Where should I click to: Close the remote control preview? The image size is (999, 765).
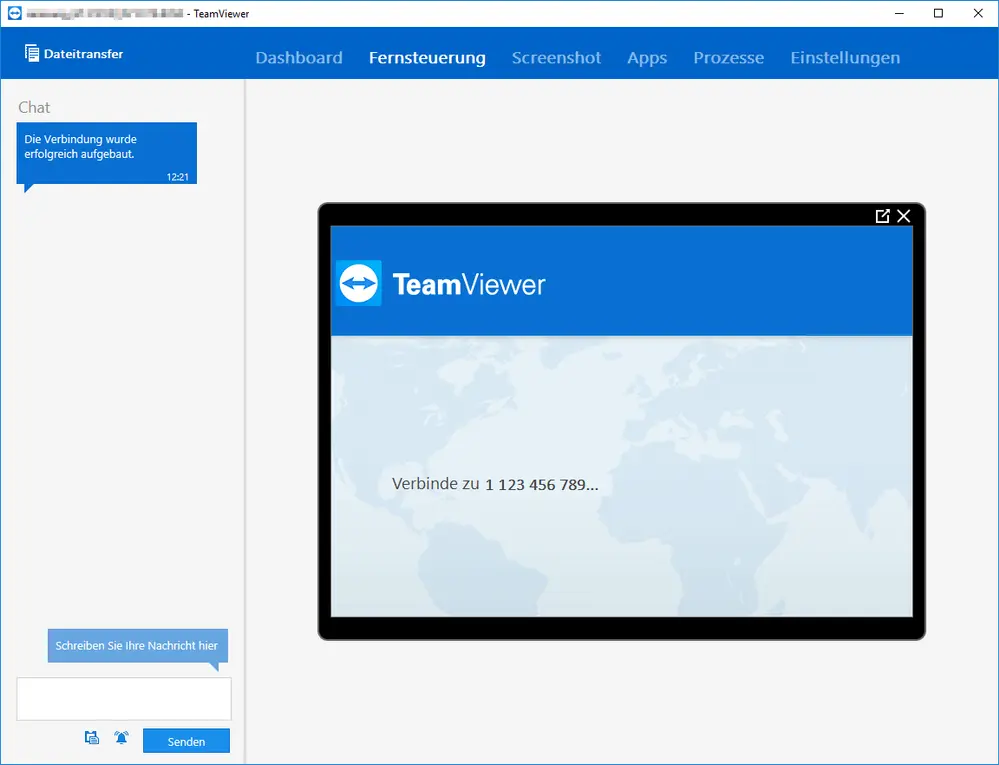click(x=903, y=216)
